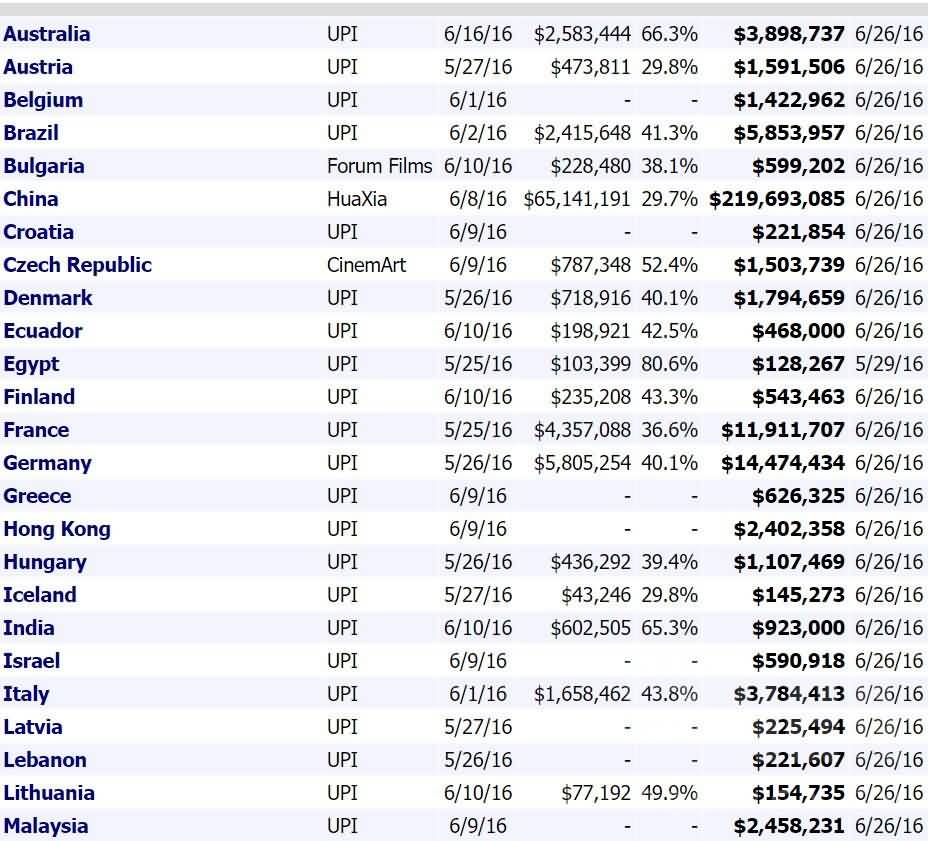Open the Bulgaria link
This screenshot has height=841, width=931.
tap(44, 166)
